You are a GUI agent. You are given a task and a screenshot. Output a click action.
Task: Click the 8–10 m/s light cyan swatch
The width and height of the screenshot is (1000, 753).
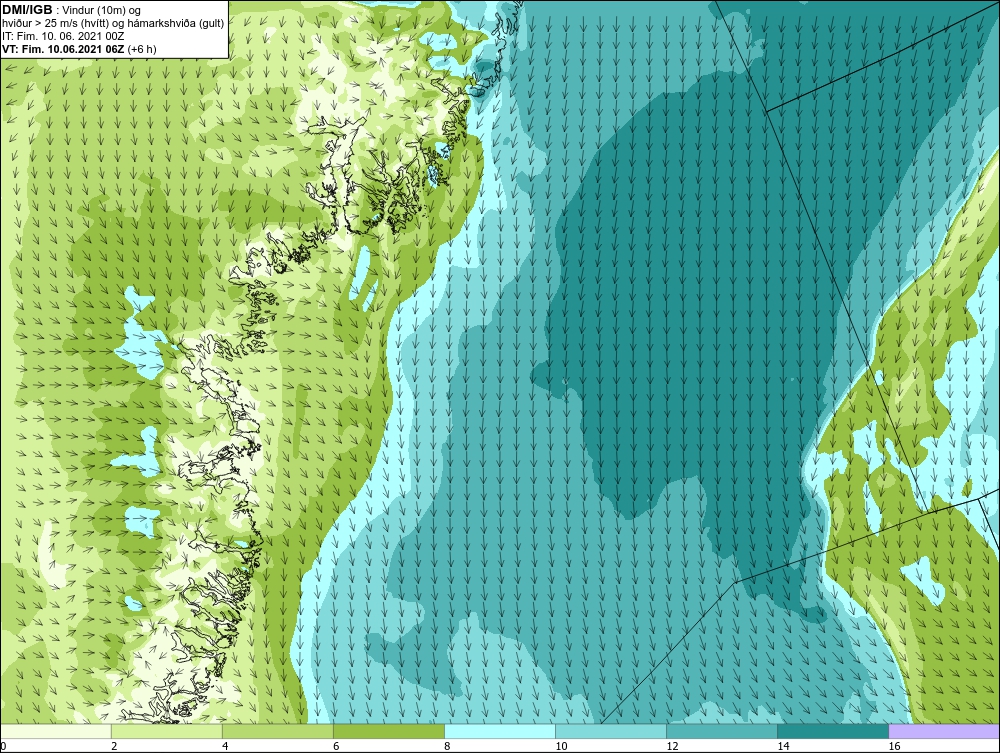(500, 731)
